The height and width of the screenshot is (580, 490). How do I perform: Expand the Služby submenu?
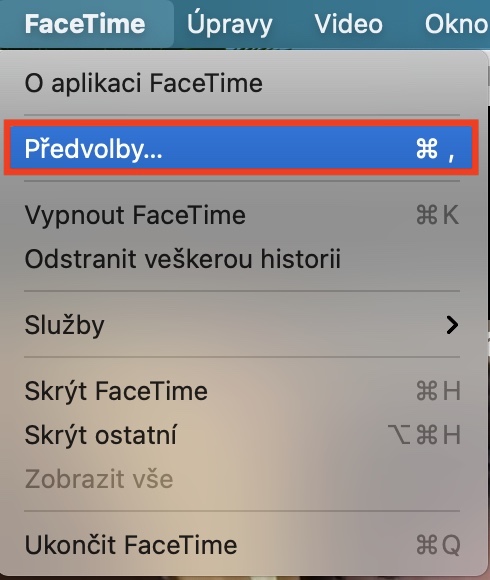(x=242, y=325)
